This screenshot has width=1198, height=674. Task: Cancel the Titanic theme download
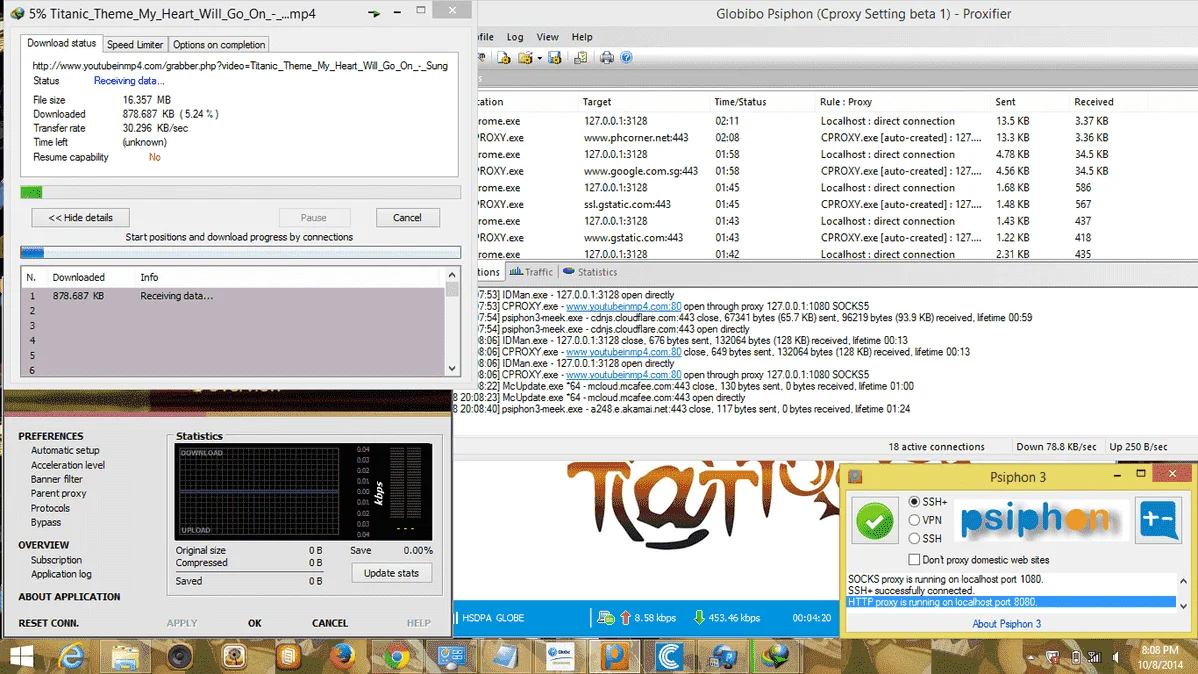coord(407,218)
